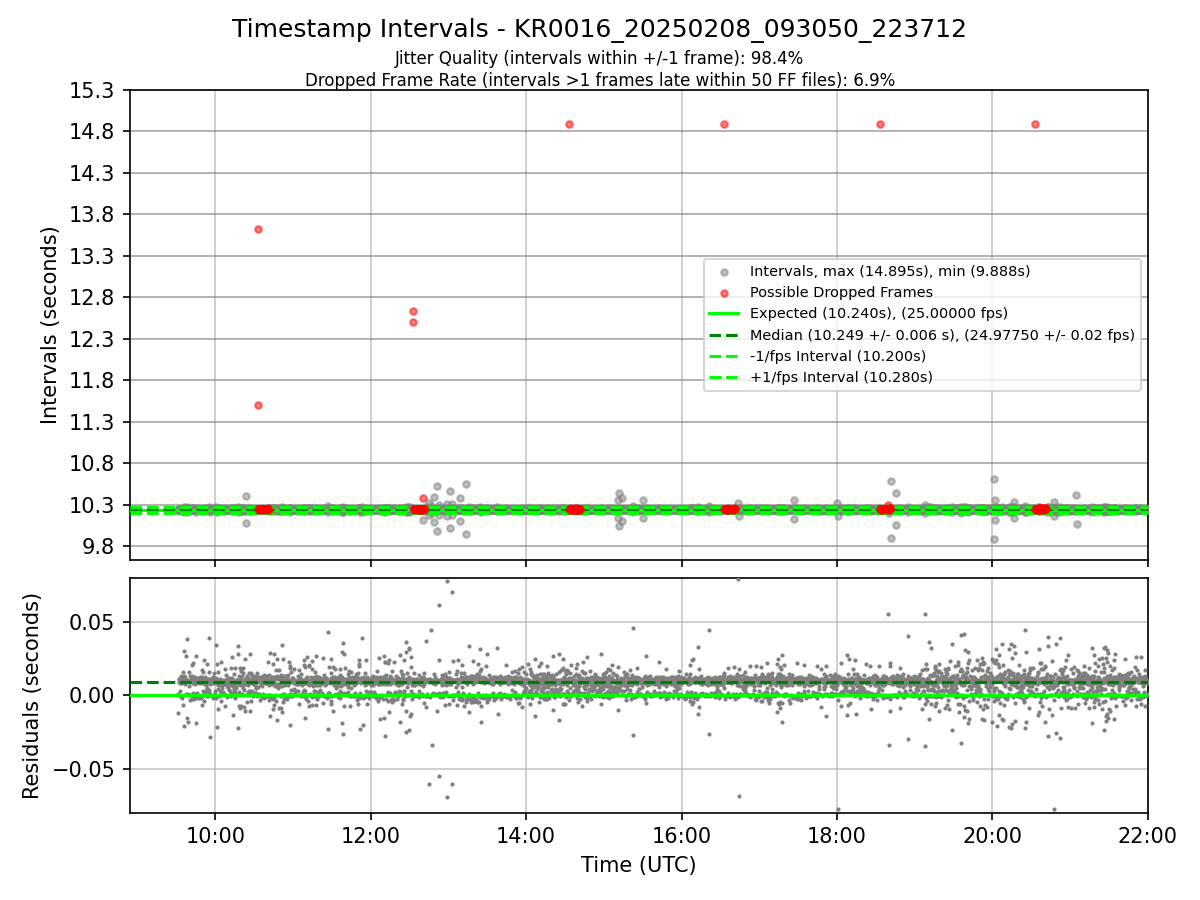Click the 'Intervals (seconds)' y-axis label
Image resolution: width=1200 pixels, height=900 pixels.
[x=50, y=325]
